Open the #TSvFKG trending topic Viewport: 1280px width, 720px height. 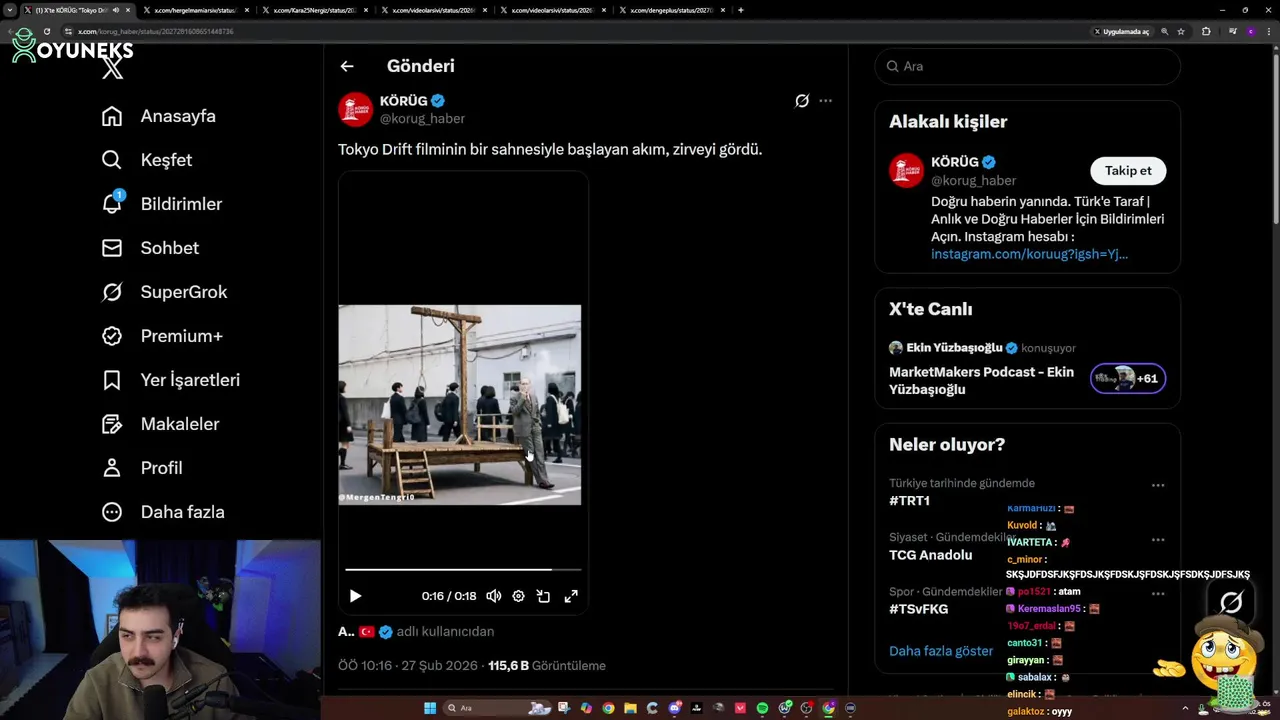coord(918,609)
